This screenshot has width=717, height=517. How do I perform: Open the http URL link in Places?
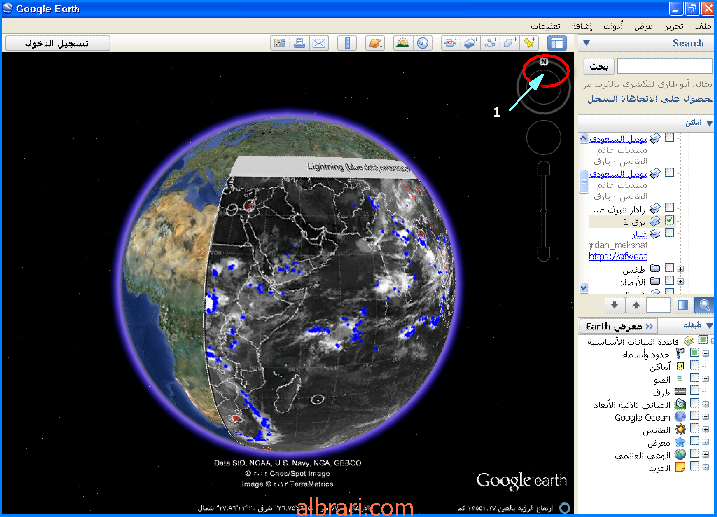(618, 256)
